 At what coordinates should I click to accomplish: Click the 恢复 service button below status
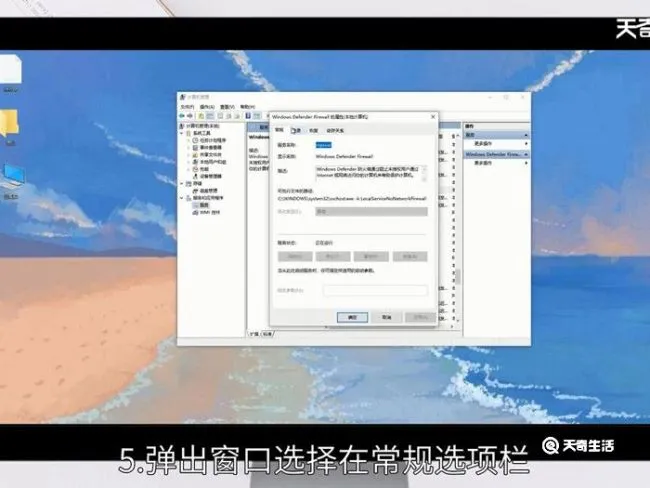point(410,257)
